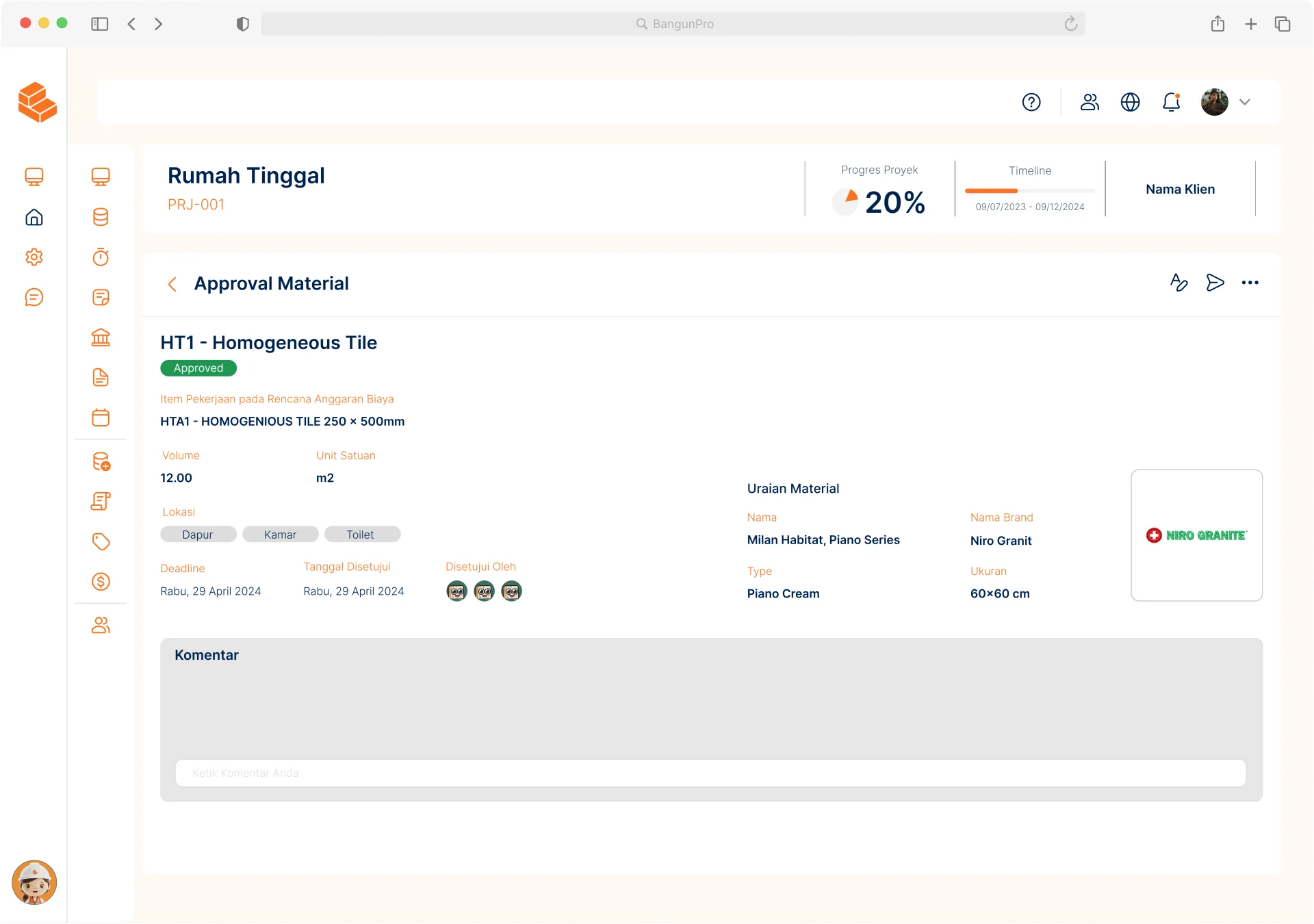Image resolution: width=1314 pixels, height=924 pixels.
Task: Click the Ketik Komentar Anda comment field
Action: [x=710, y=773]
